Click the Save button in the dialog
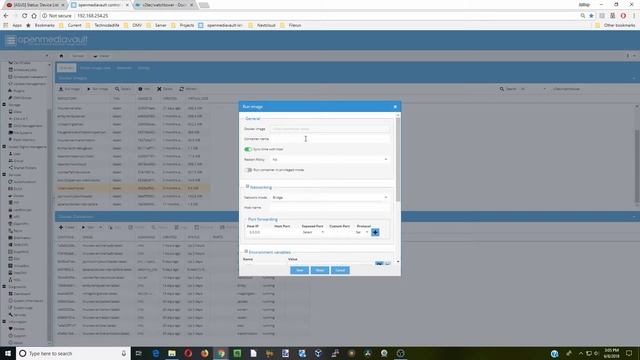 300,270
